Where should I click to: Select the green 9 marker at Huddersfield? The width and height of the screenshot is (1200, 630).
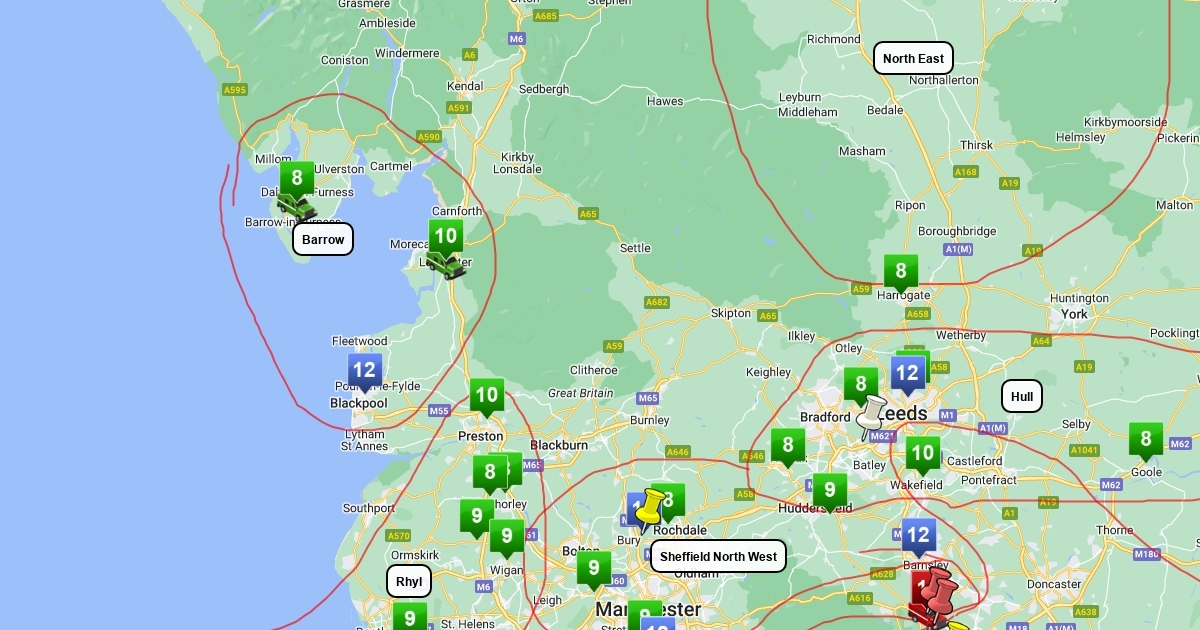coord(828,491)
